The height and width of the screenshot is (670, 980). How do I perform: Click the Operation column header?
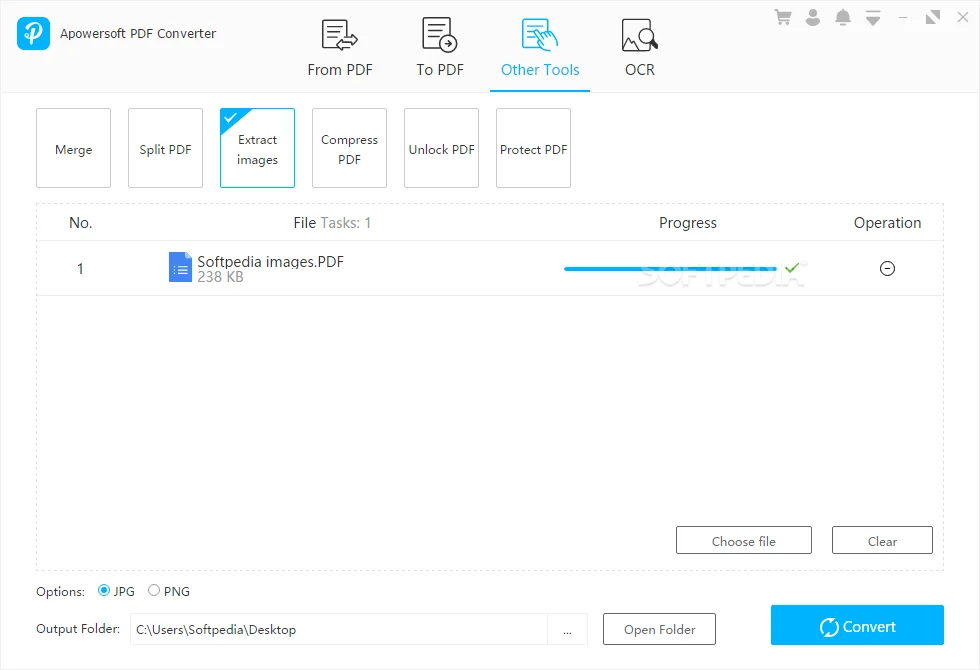pyautogui.click(x=888, y=222)
